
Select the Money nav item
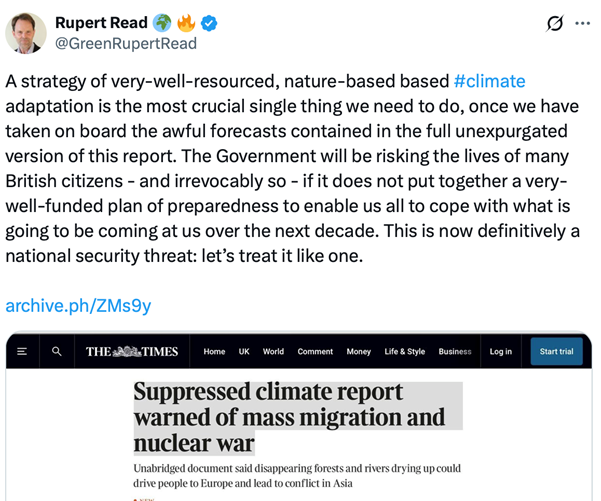(358, 352)
